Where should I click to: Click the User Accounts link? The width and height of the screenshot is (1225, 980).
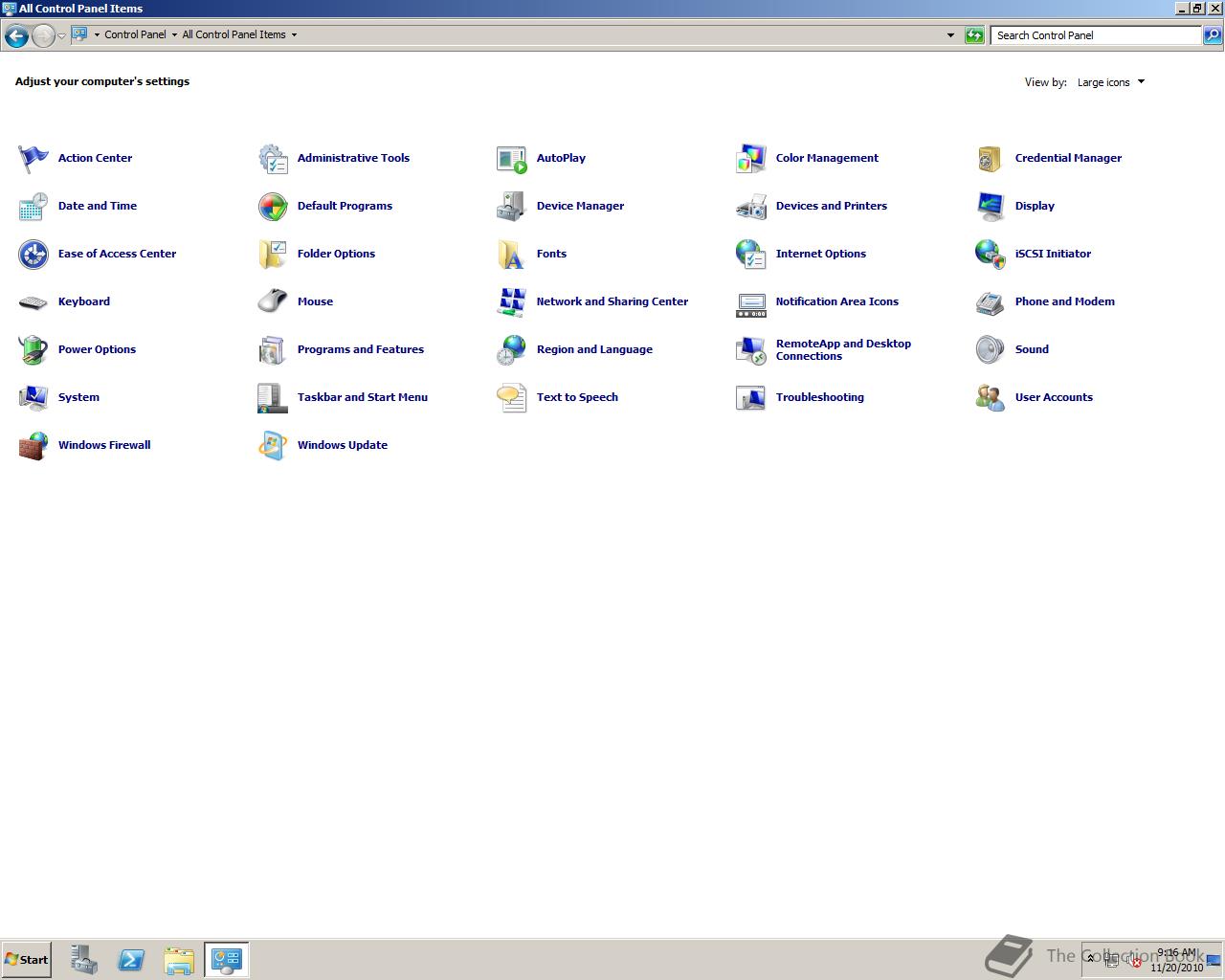click(x=1054, y=397)
